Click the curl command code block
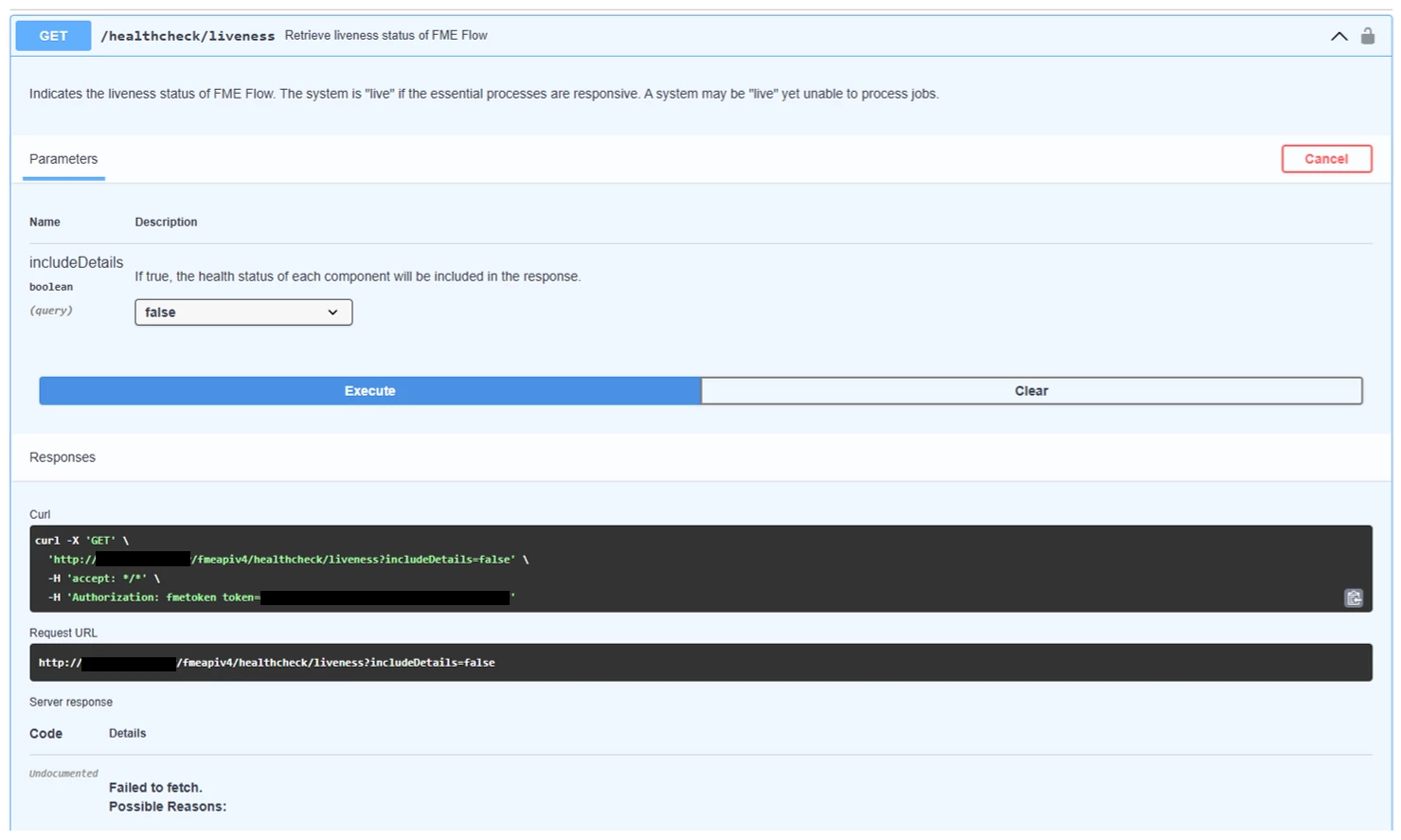The height and width of the screenshot is (840, 1401). click(701, 569)
